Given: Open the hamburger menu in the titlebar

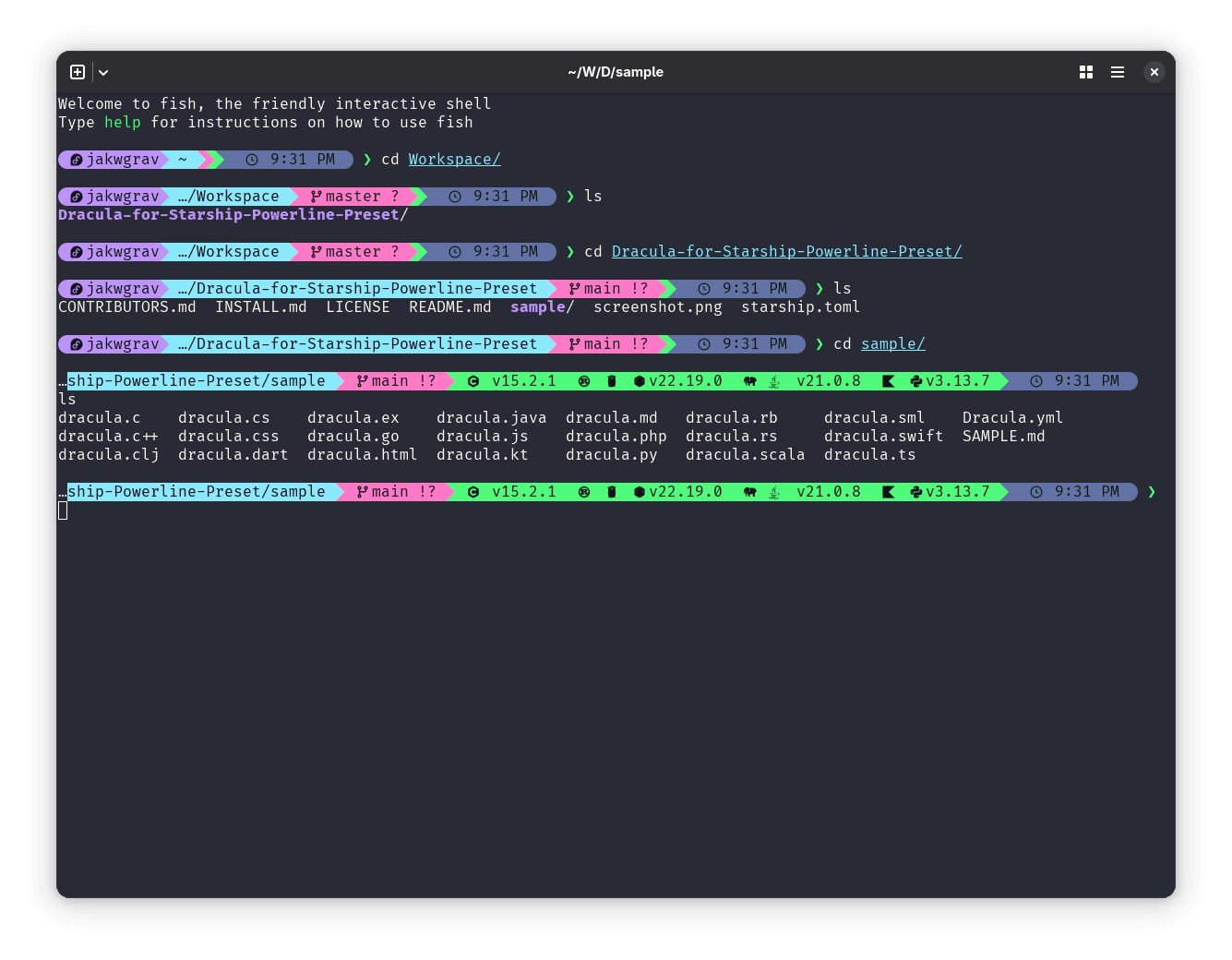Looking at the screenshot, I should tap(1118, 72).
